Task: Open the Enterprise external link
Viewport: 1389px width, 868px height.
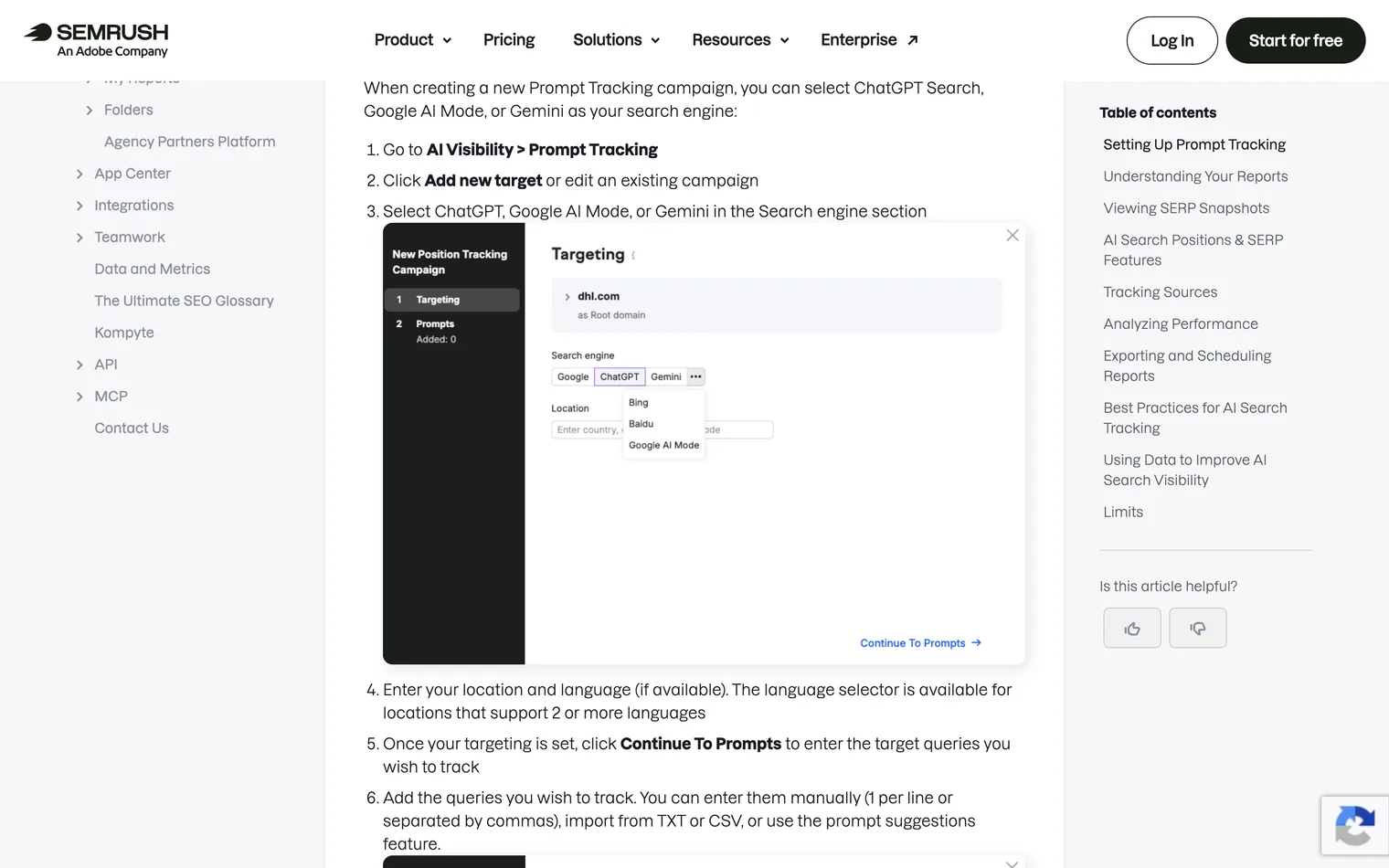Action: tap(869, 40)
